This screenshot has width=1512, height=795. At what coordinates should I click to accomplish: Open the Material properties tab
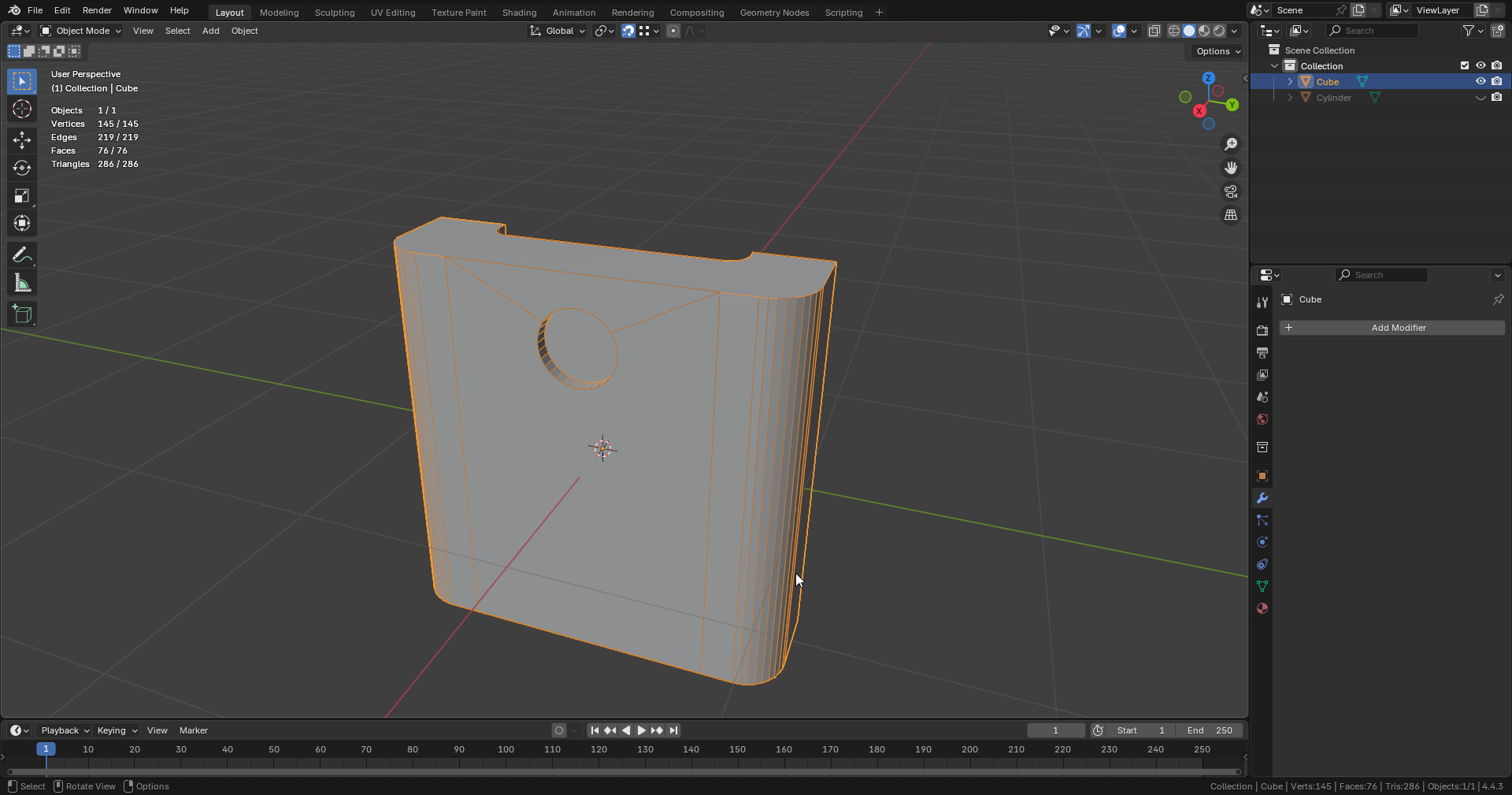1262,608
